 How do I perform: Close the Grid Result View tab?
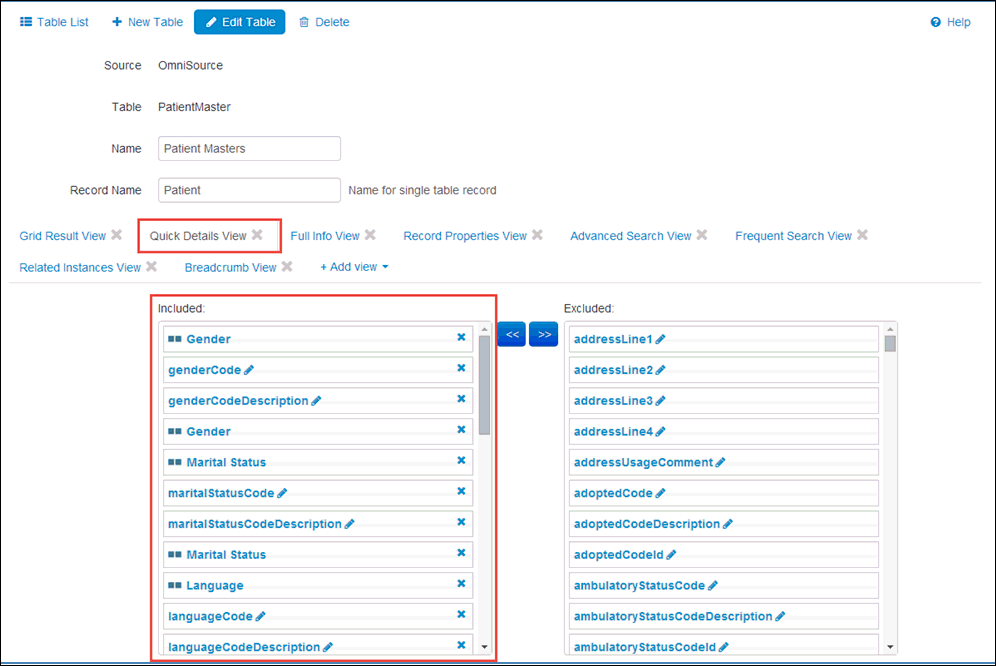(x=116, y=236)
